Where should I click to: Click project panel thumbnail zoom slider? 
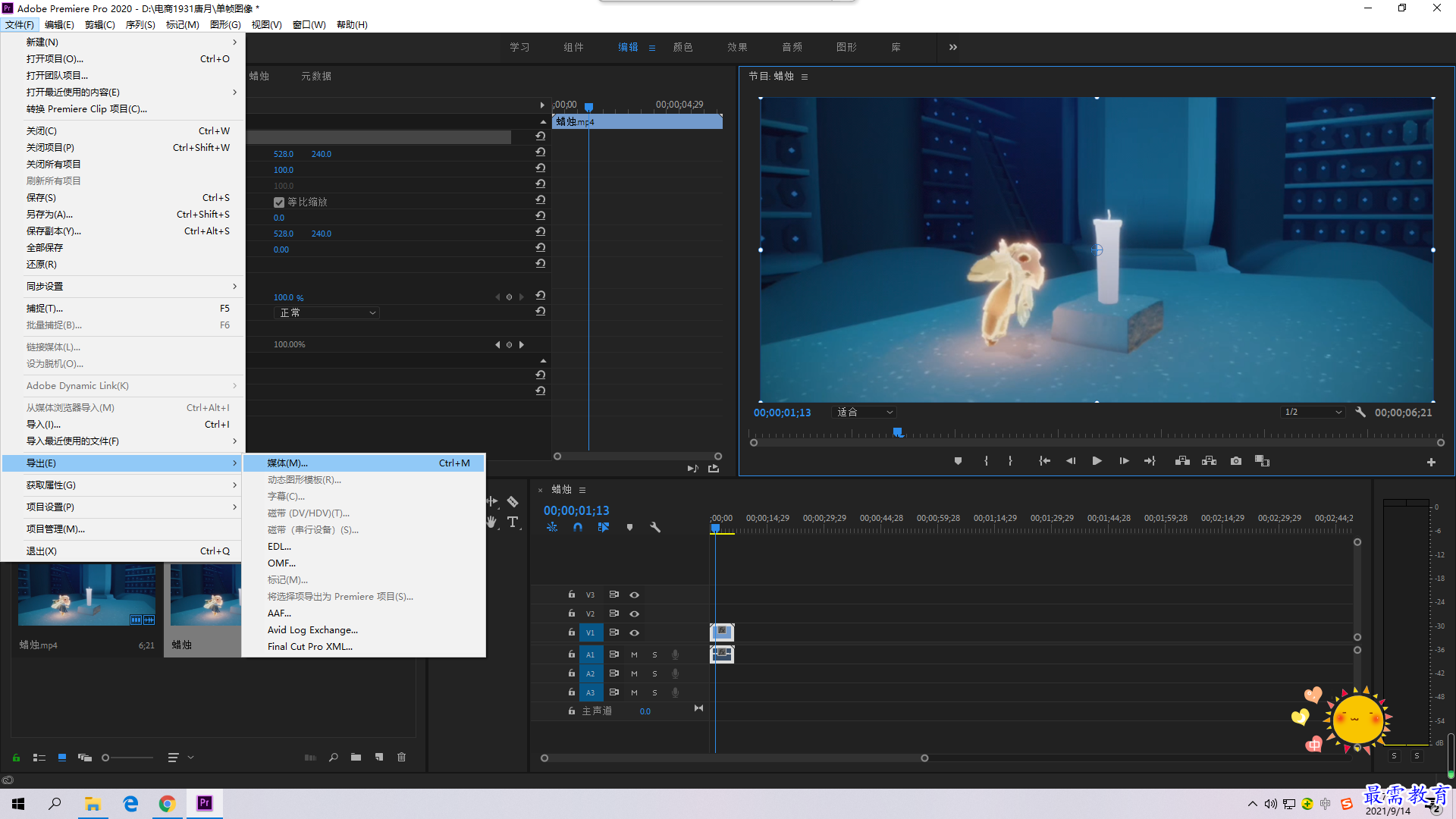pos(127,757)
